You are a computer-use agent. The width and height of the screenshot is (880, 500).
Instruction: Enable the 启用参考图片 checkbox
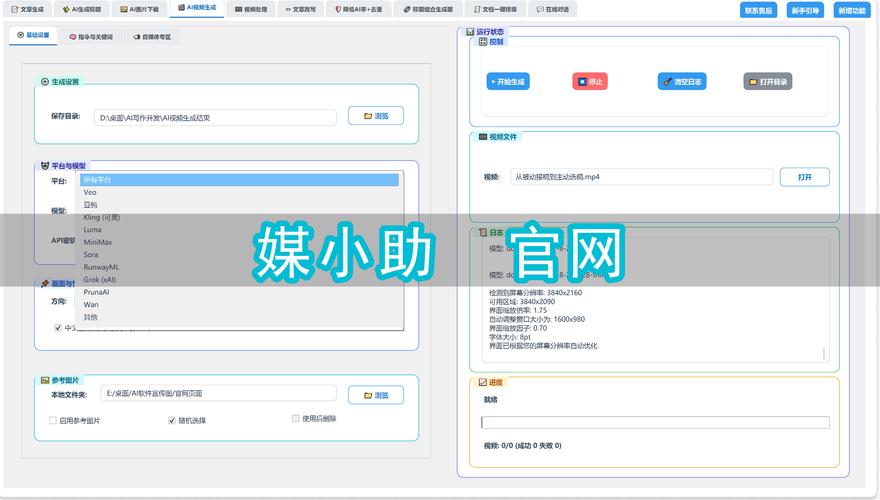click(x=53, y=421)
